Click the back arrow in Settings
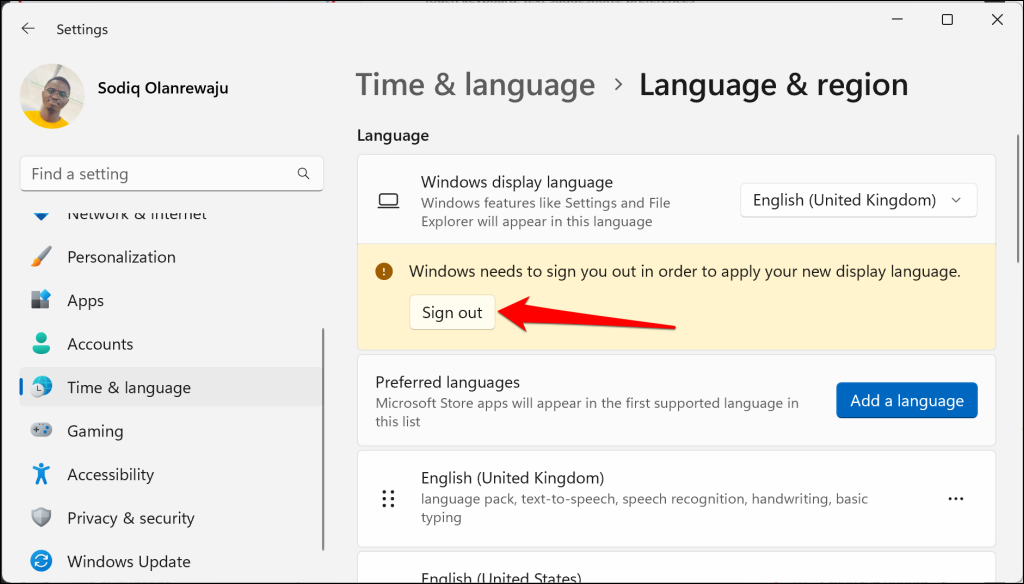Screen dimensions: 1024x584 pos(27,28)
